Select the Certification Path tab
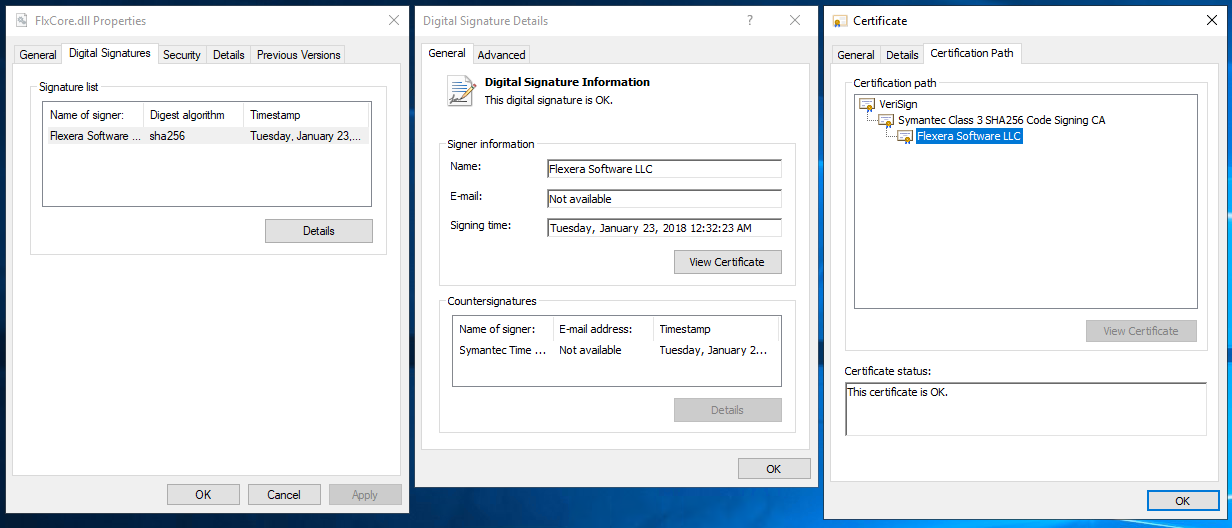Viewport: 1232px width, 528px height. (x=972, y=53)
